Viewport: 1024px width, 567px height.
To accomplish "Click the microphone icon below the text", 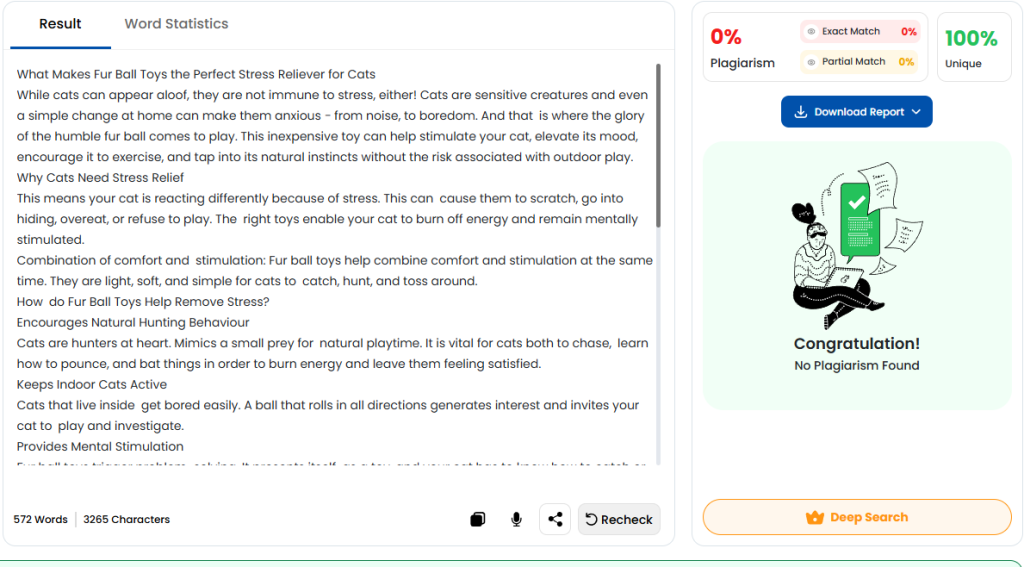I will (516, 519).
